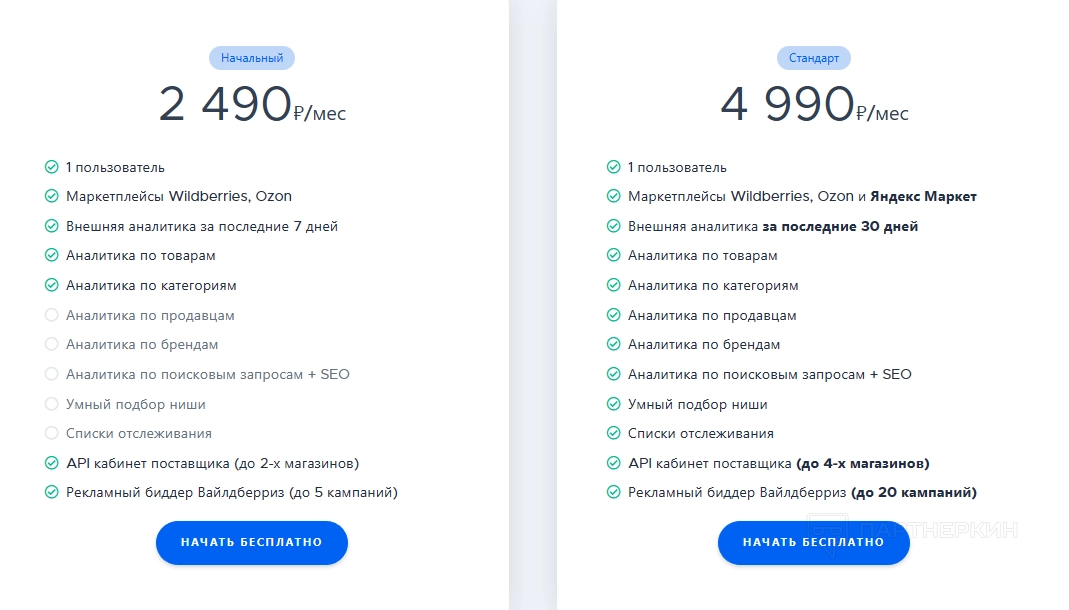Click check icon beside 30 дней analytics

[x=614, y=226]
